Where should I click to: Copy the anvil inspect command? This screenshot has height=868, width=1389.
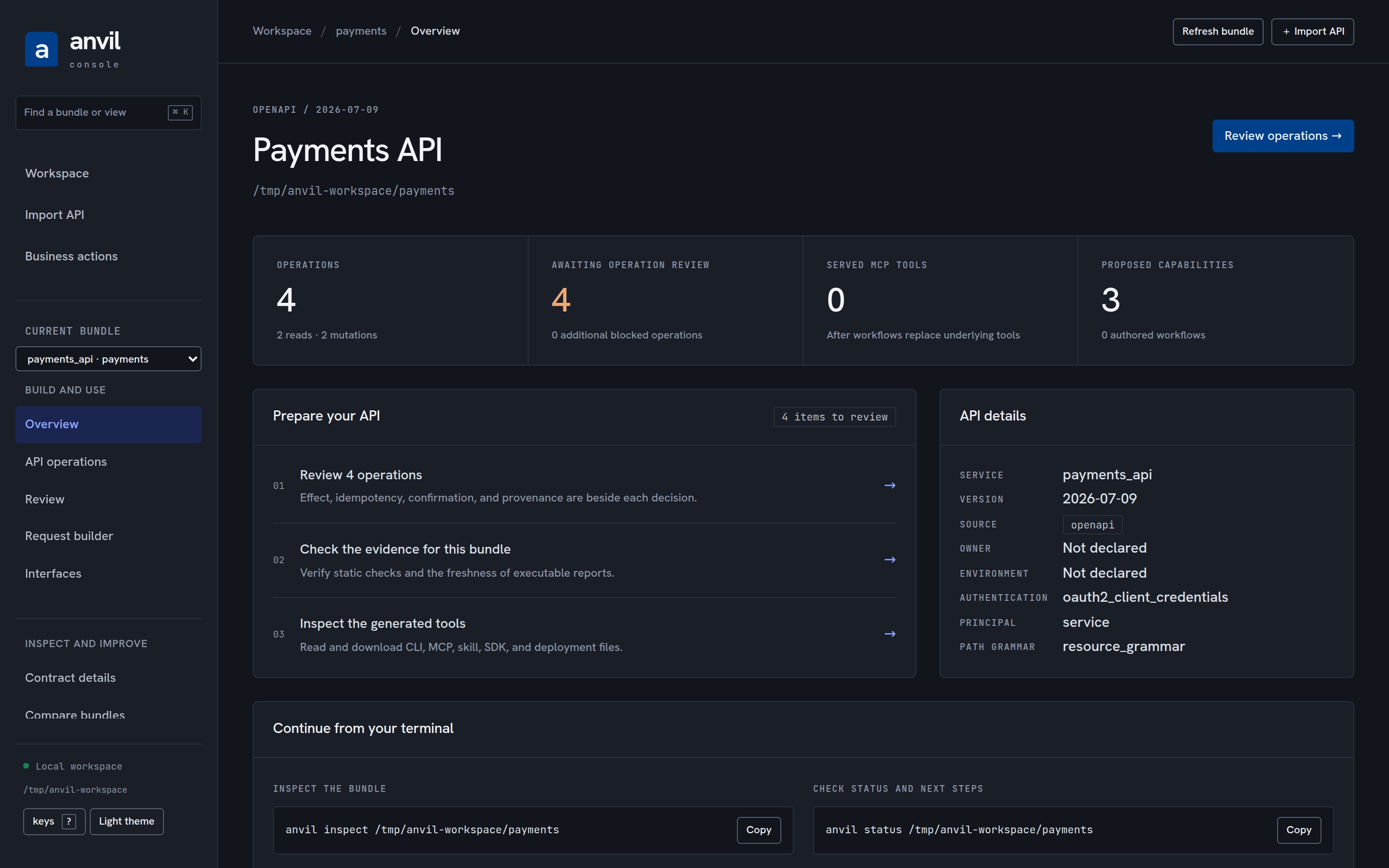click(x=759, y=830)
